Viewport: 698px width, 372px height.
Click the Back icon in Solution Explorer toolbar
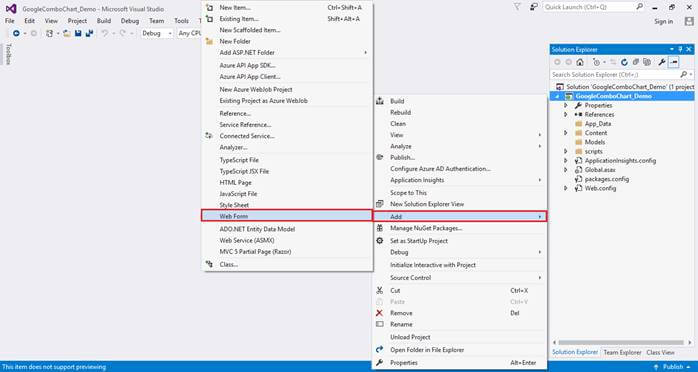(557, 62)
